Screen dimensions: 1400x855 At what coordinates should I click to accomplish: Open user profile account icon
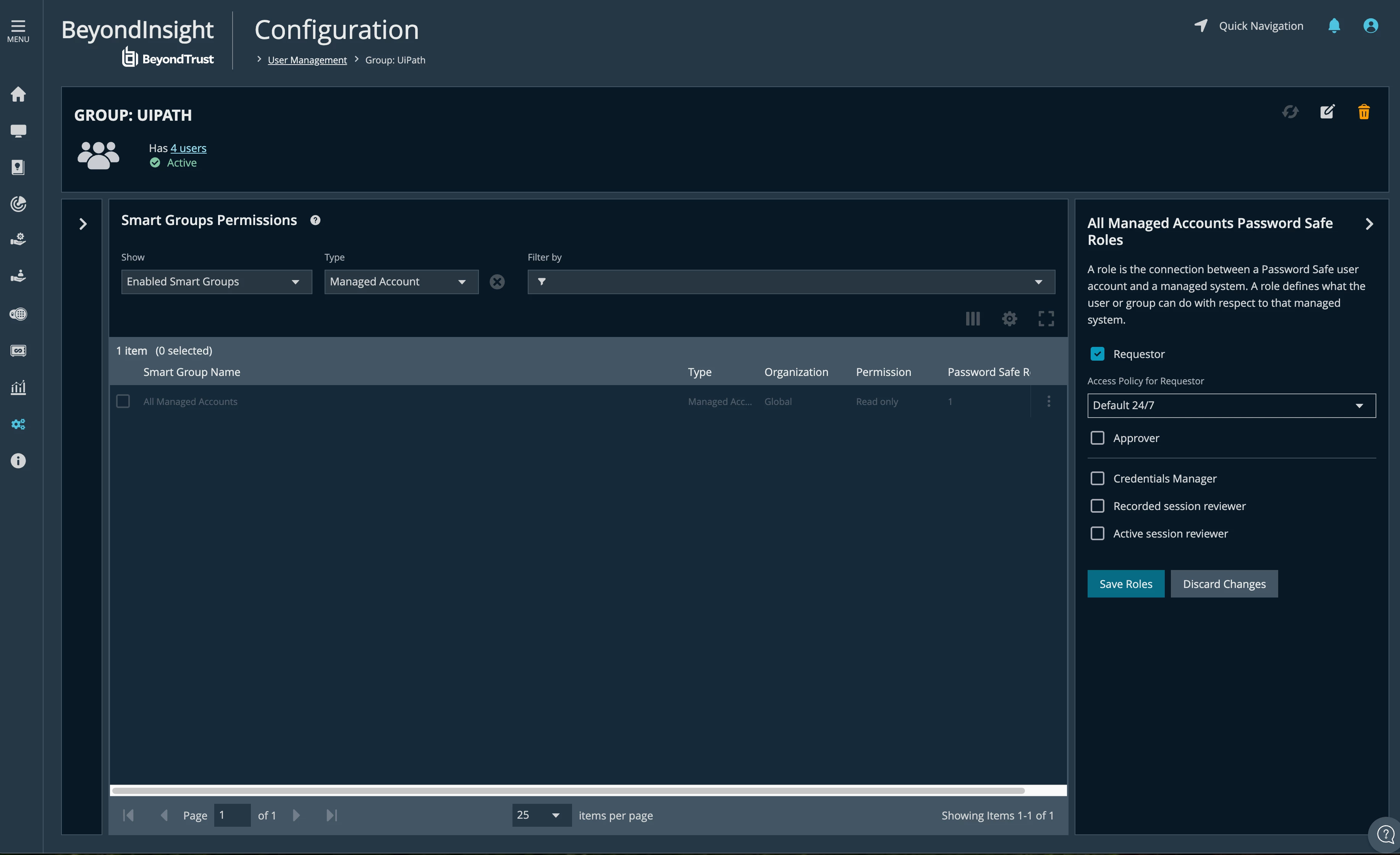(x=1371, y=26)
